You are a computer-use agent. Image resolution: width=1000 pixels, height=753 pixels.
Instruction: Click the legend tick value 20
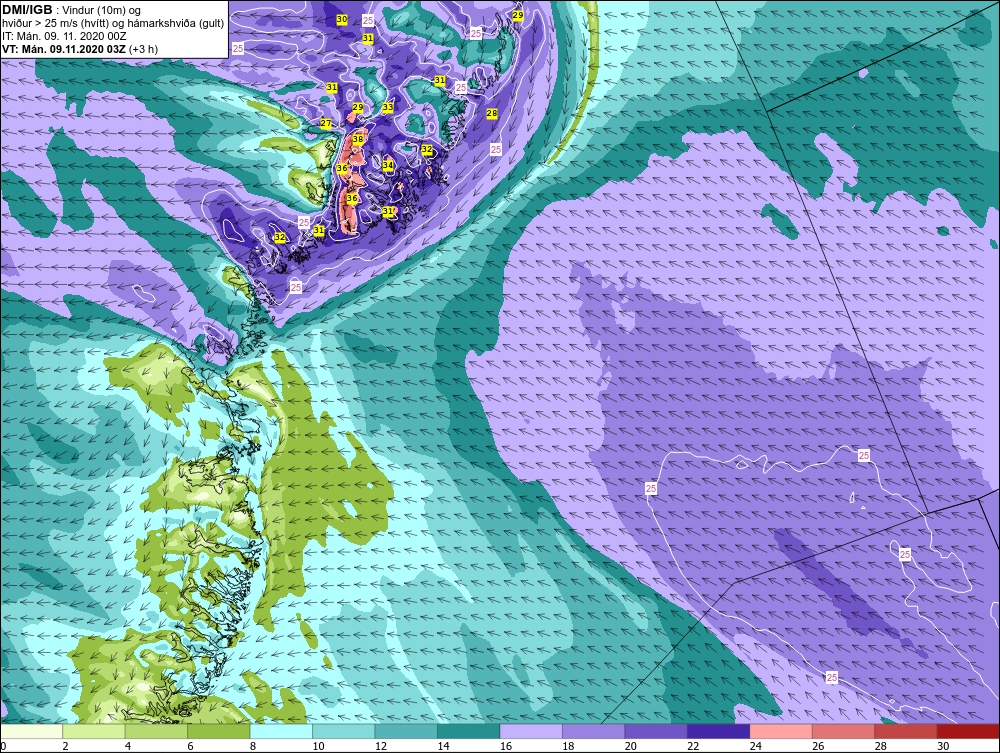pos(631,746)
